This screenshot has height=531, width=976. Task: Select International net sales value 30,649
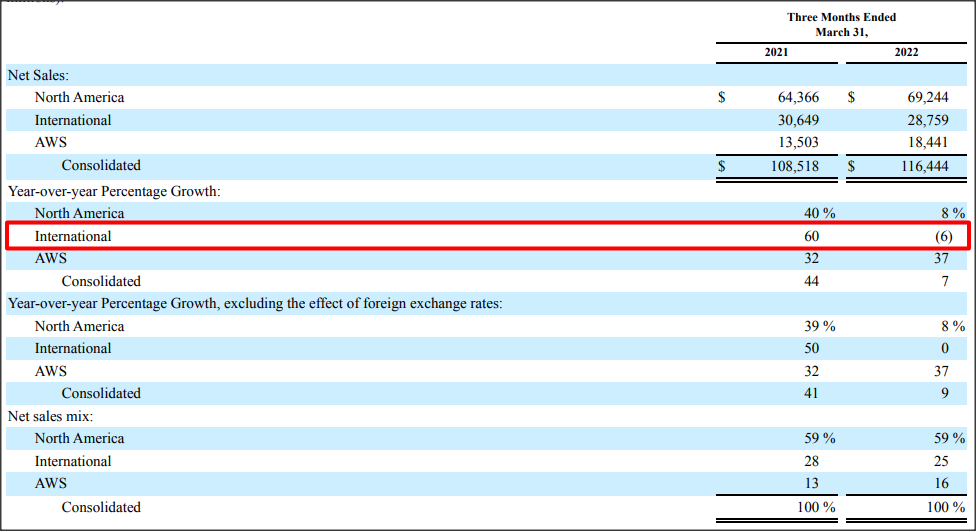pos(798,120)
